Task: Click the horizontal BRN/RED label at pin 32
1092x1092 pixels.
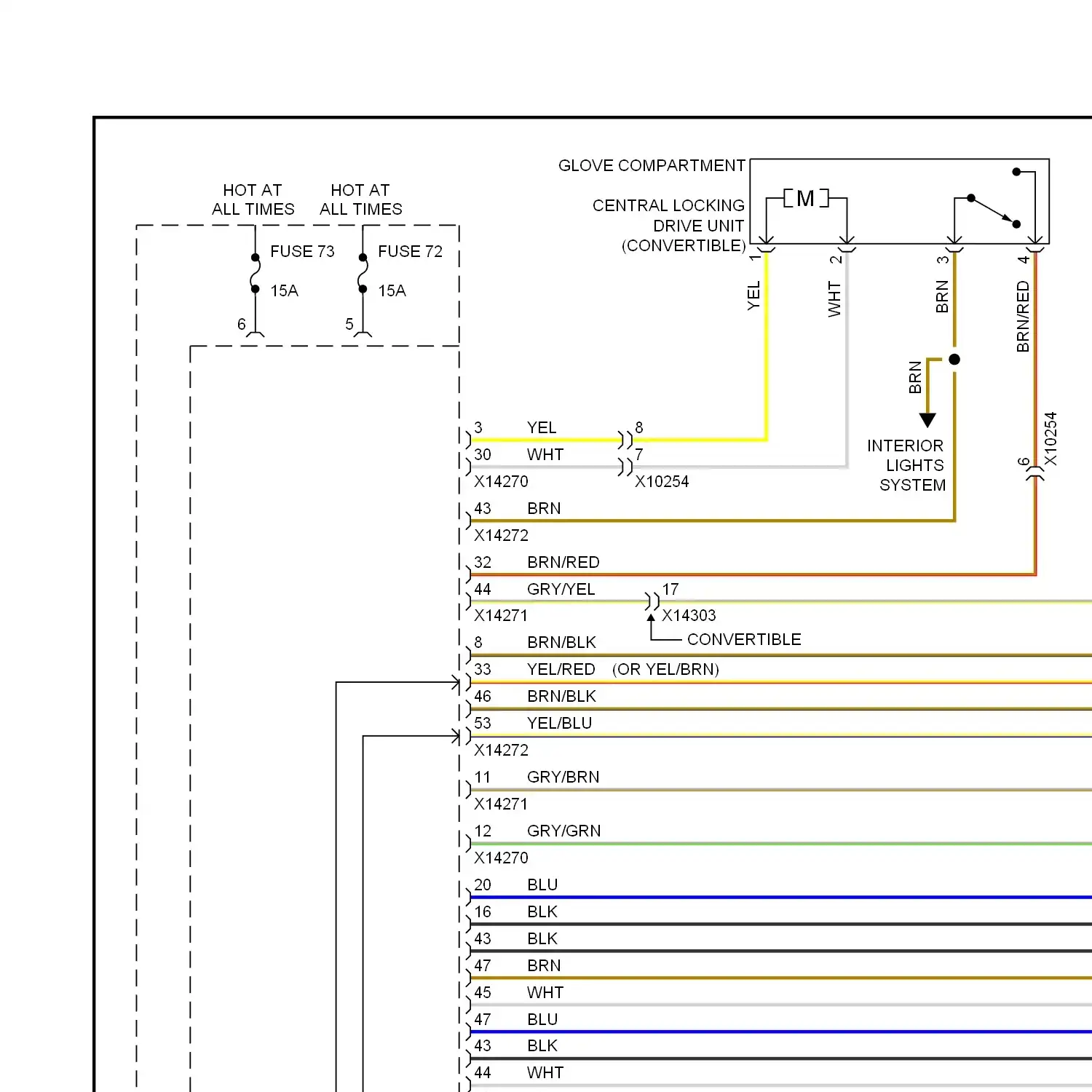Action: click(x=563, y=562)
